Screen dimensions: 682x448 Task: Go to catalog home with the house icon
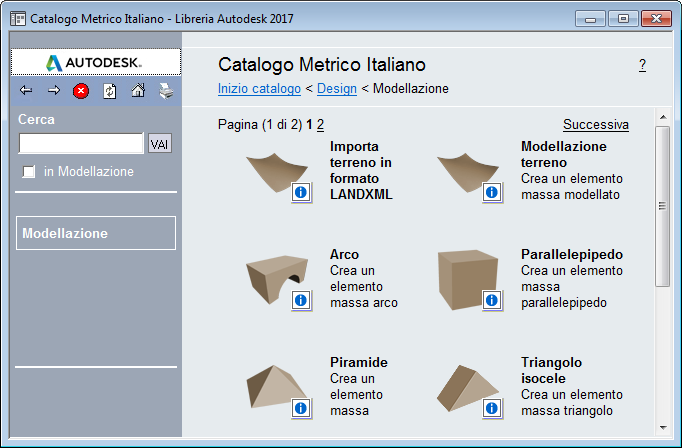(x=138, y=90)
